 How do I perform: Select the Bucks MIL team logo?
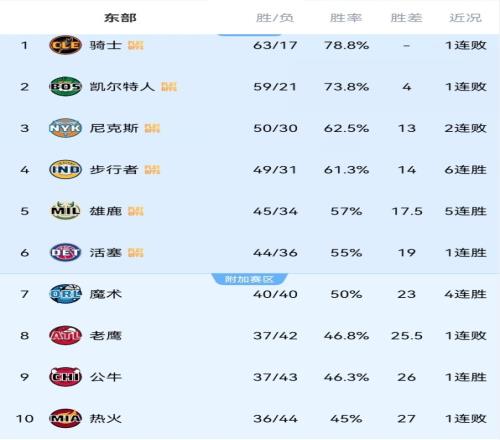65,211
